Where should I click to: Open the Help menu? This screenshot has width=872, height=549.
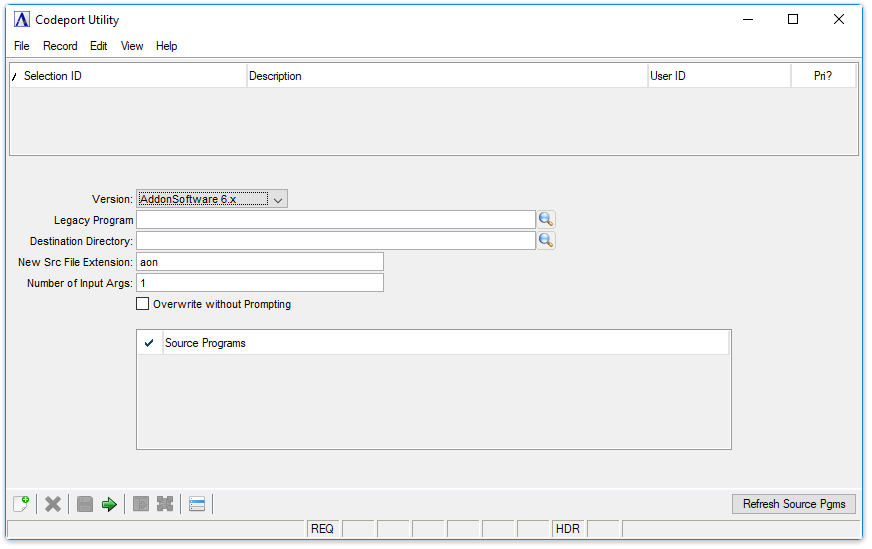click(x=166, y=46)
